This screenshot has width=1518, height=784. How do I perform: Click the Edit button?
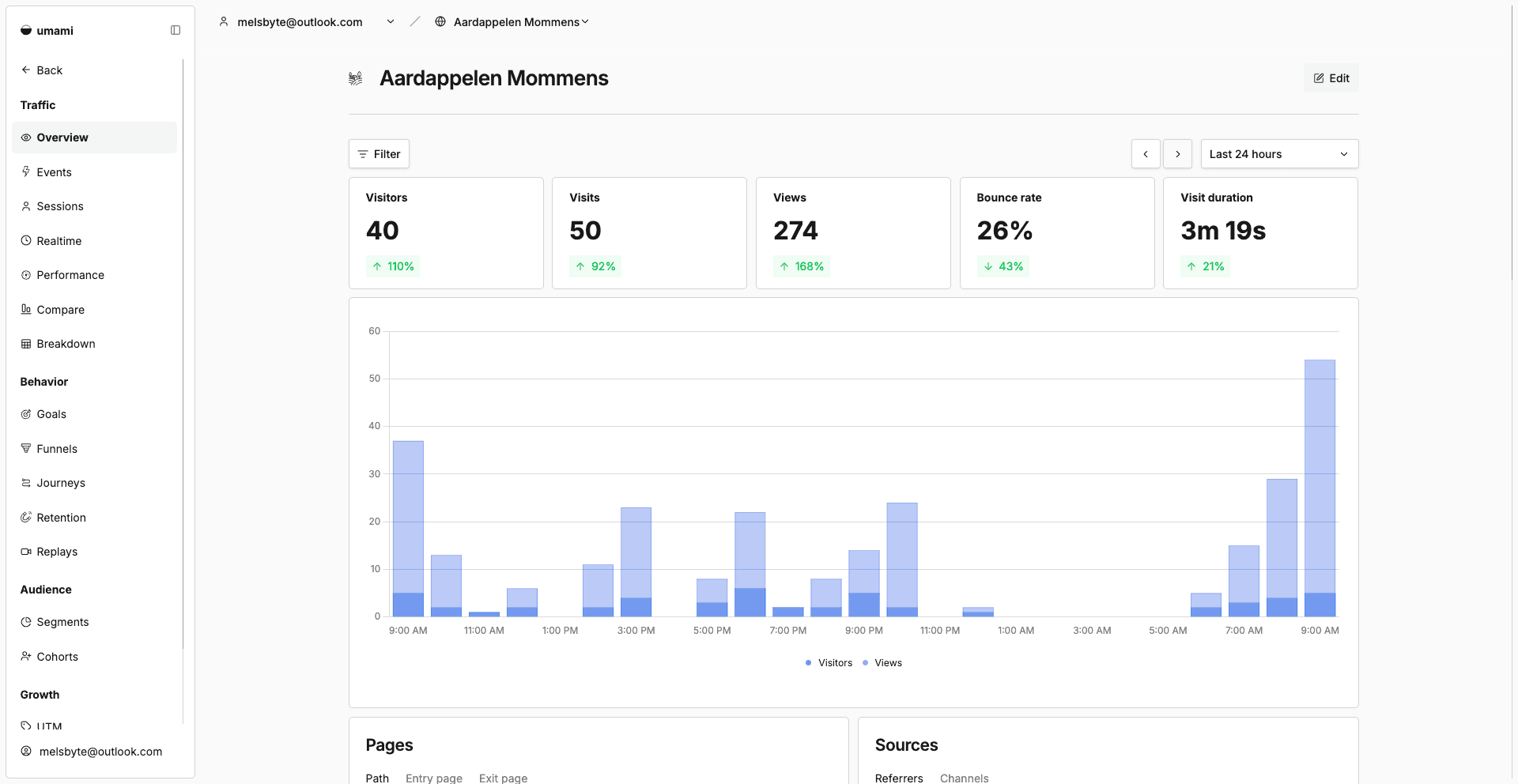tap(1331, 78)
